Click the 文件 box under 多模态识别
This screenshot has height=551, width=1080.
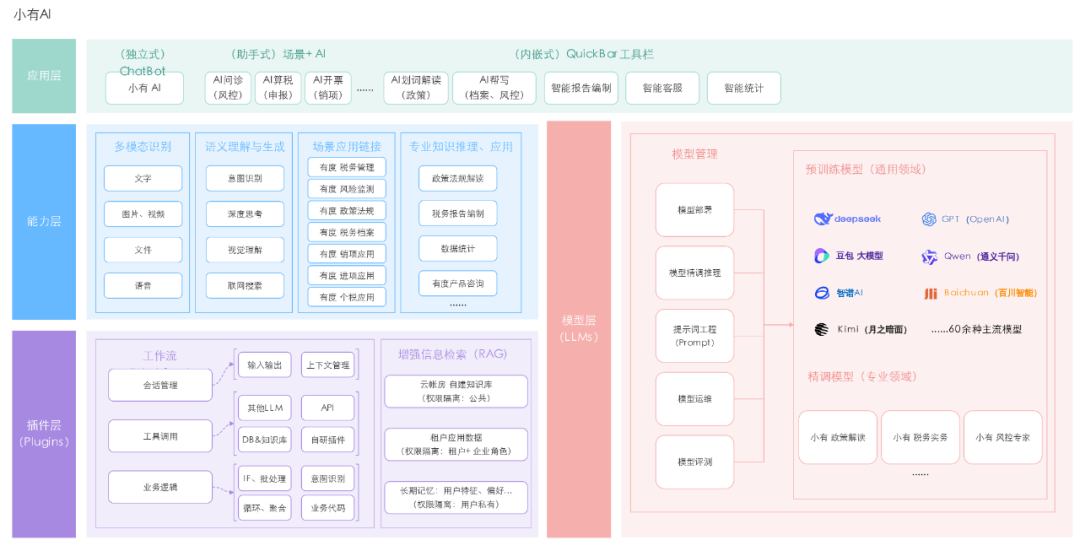pyautogui.click(x=143, y=250)
